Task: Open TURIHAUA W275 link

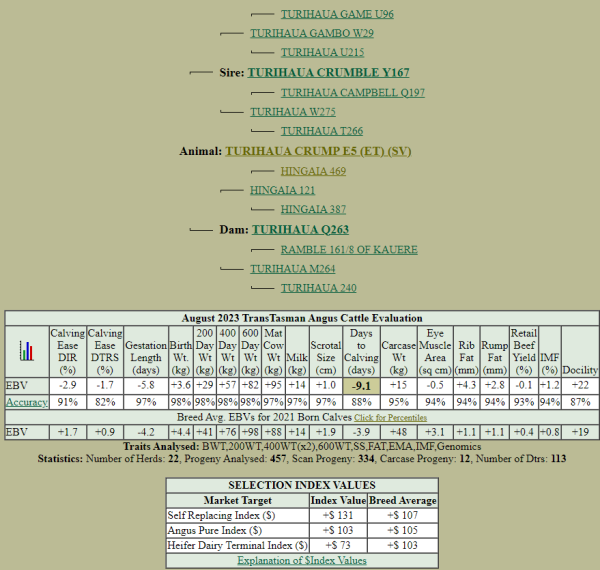Action: point(293,112)
